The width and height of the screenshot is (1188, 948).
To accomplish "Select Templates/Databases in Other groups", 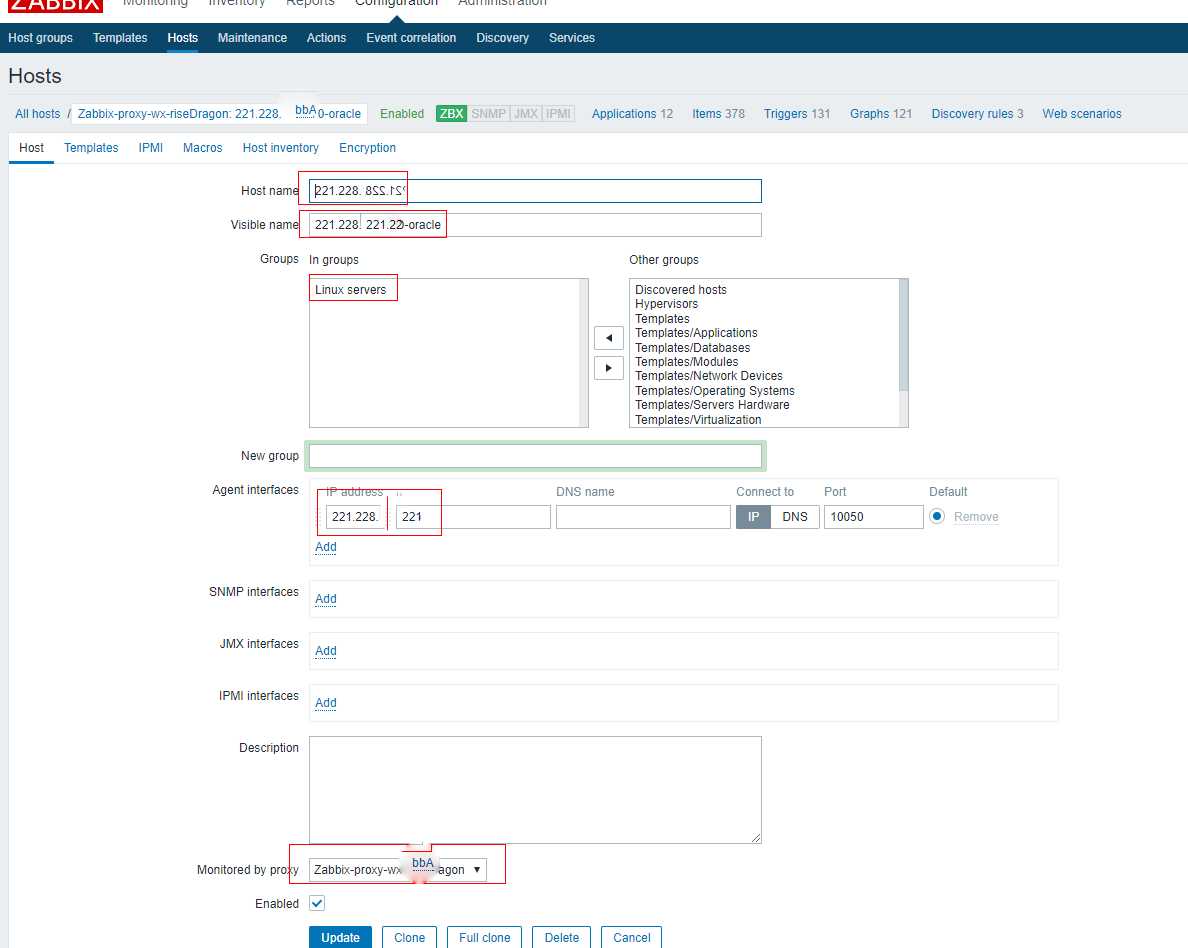I will click(x=692, y=348).
